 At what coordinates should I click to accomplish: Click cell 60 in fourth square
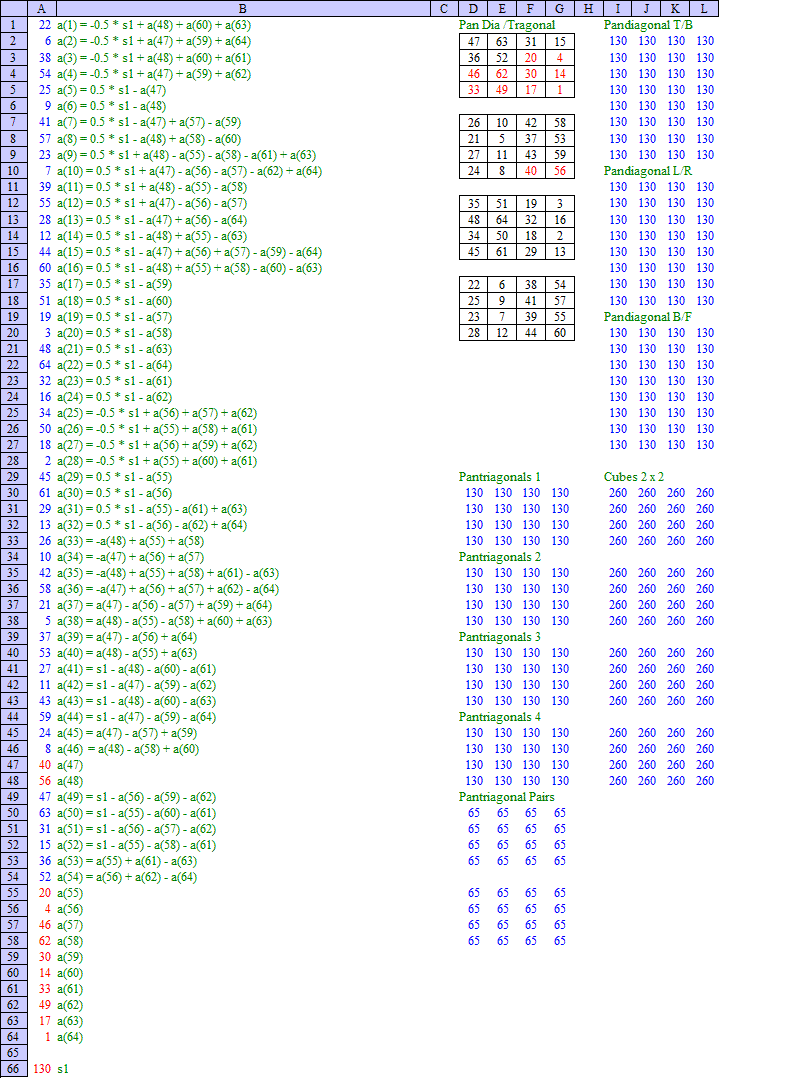coord(560,333)
